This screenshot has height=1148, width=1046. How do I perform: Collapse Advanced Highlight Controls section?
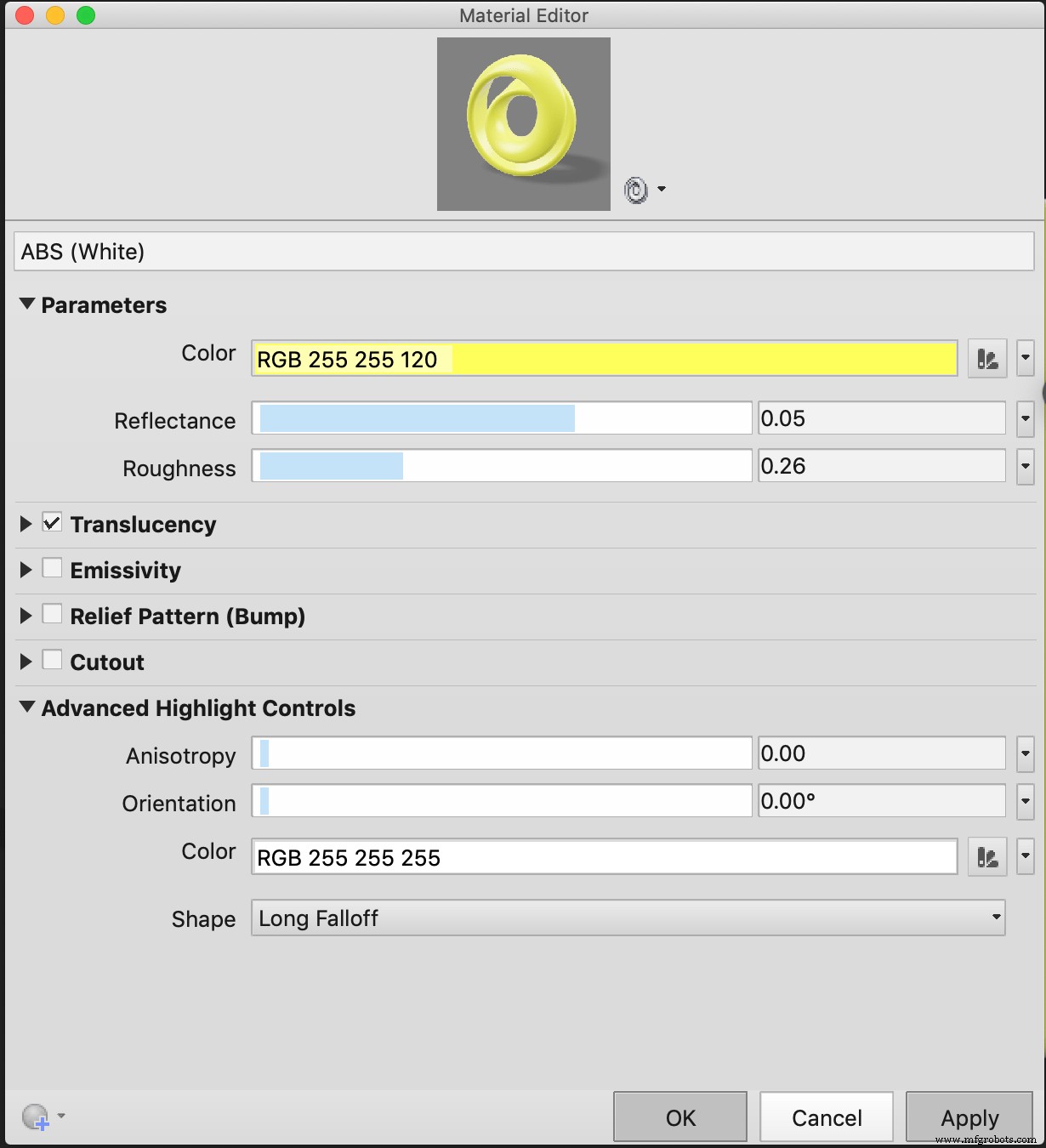click(27, 708)
